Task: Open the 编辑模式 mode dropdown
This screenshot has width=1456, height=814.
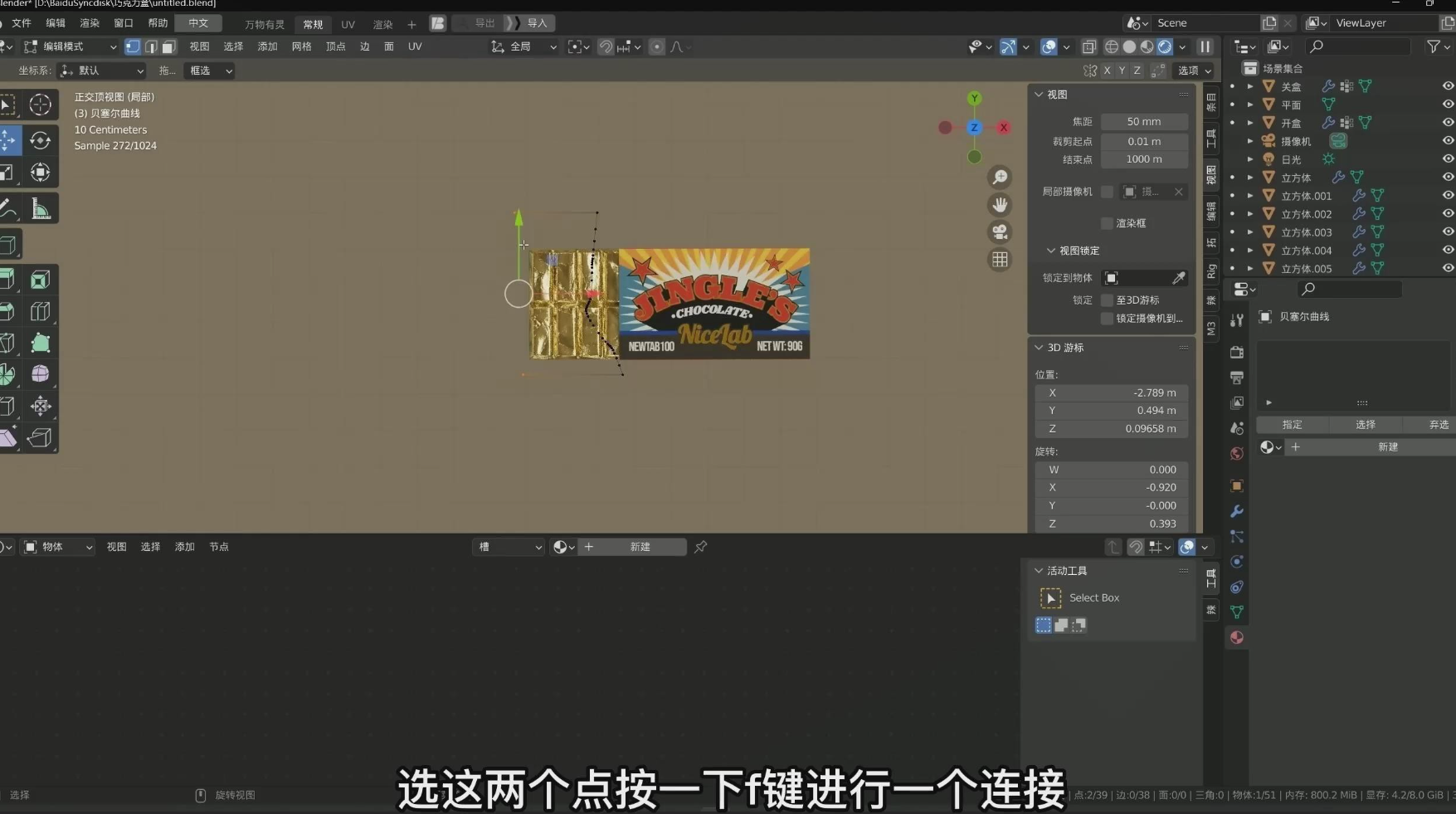Action: [71, 47]
